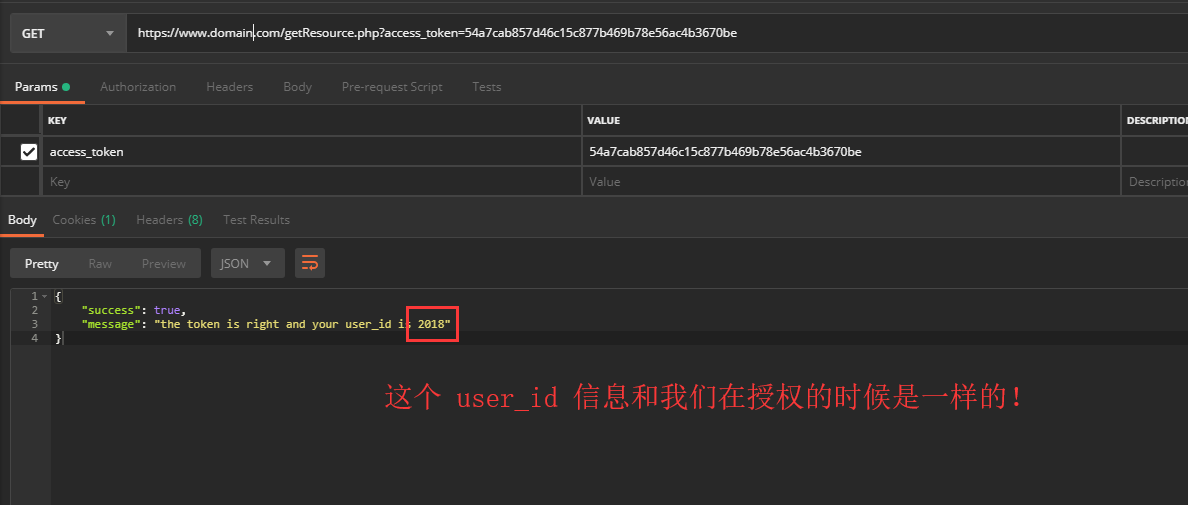
Task: Open the Test Results tab
Action: 256,220
